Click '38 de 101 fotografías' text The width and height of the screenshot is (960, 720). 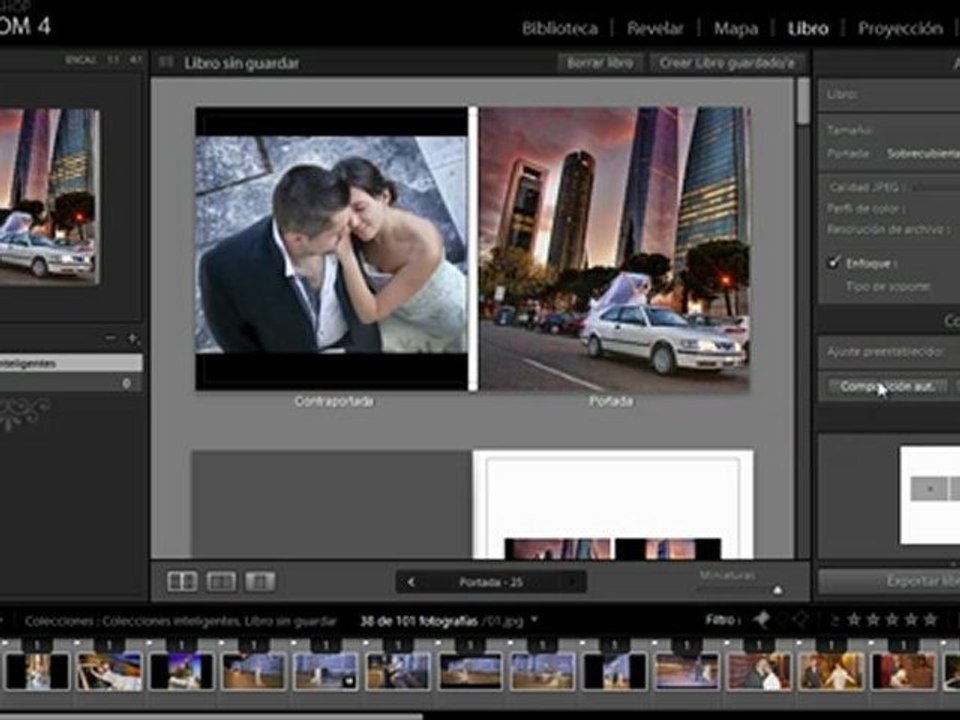(x=419, y=621)
